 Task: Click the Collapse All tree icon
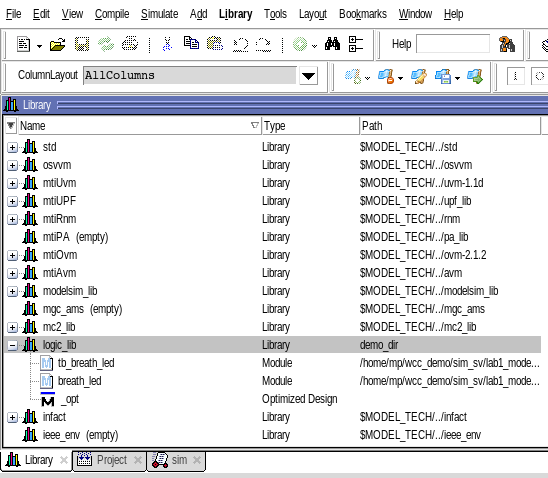point(356,44)
